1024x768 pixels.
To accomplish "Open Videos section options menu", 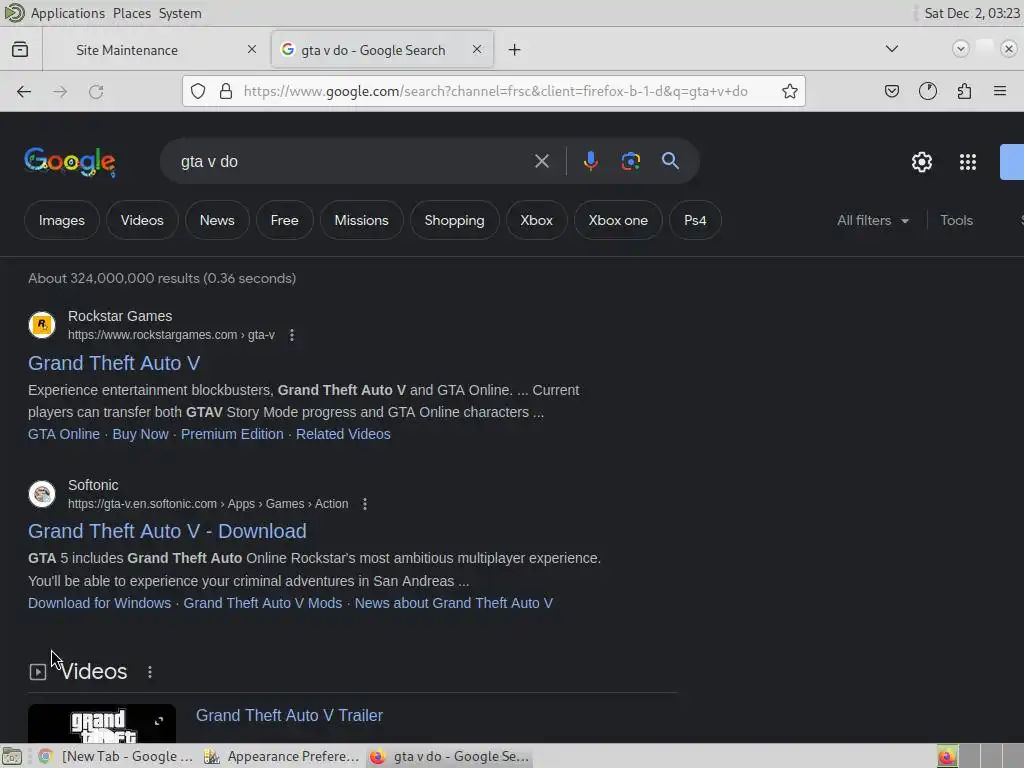I will click(x=150, y=672).
